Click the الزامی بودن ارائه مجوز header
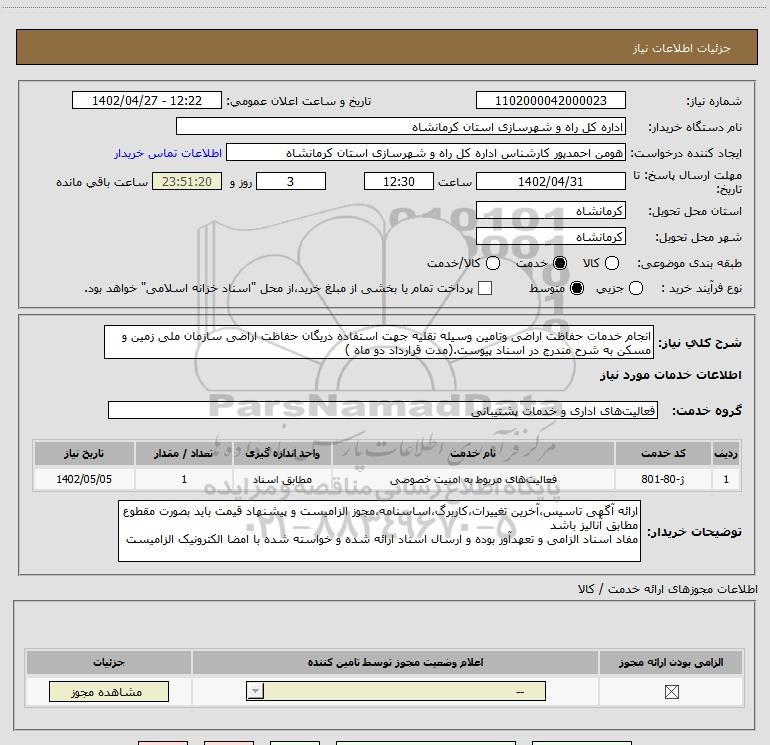This screenshot has width=770, height=745. pyautogui.click(x=671, y=662)
